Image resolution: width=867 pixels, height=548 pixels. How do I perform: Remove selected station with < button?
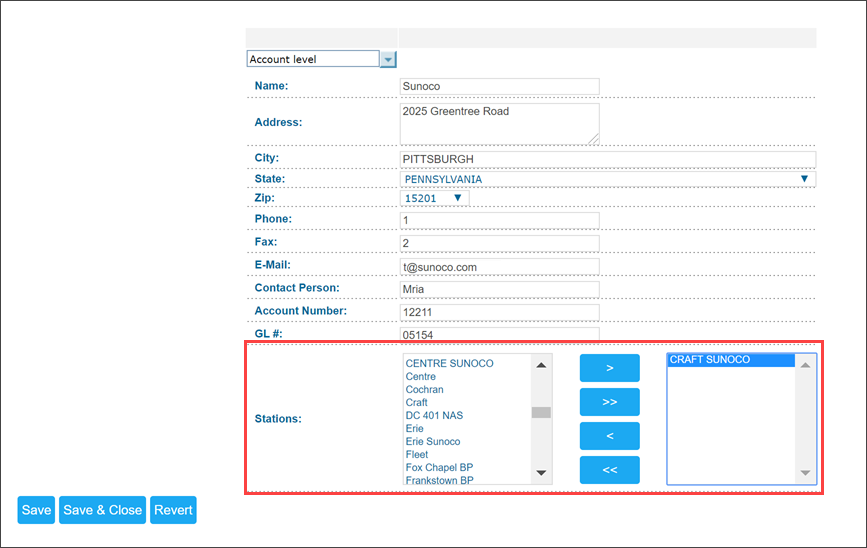609,436
